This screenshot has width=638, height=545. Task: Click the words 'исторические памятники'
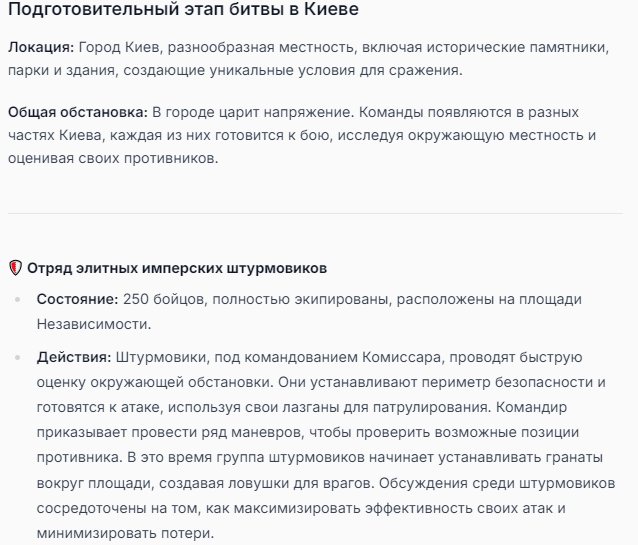(x=518, y=47)
